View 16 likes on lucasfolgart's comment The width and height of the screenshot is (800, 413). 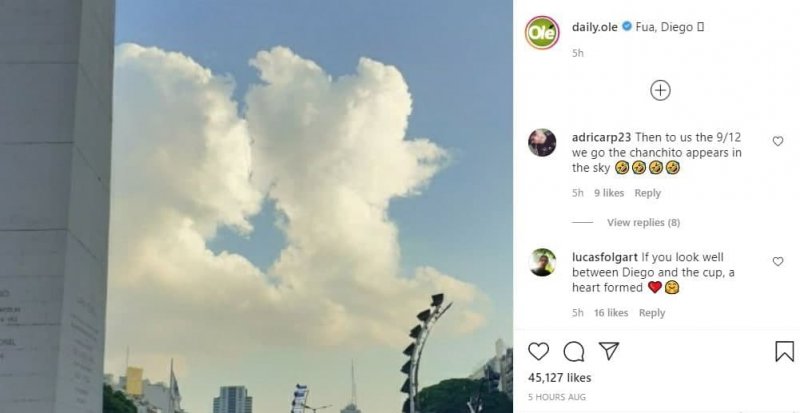[611, 313]
